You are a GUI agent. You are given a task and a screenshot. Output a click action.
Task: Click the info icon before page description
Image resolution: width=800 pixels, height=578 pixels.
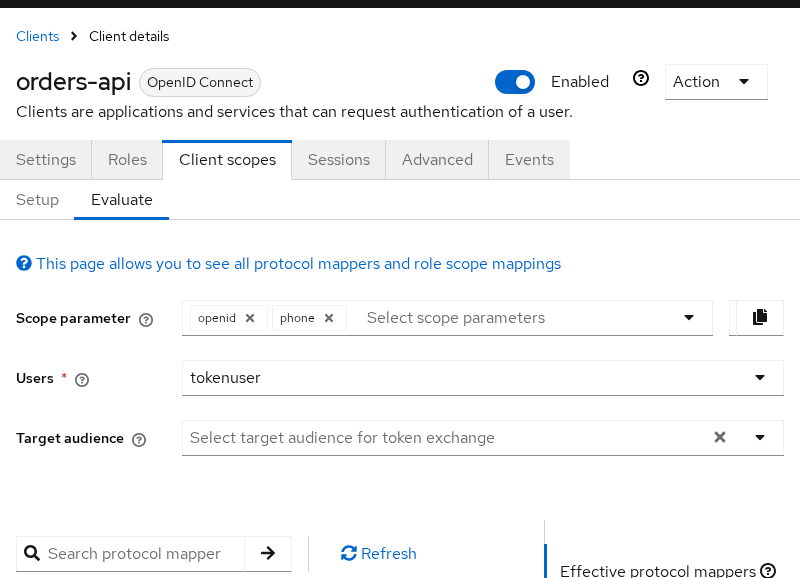click(24, 263)
